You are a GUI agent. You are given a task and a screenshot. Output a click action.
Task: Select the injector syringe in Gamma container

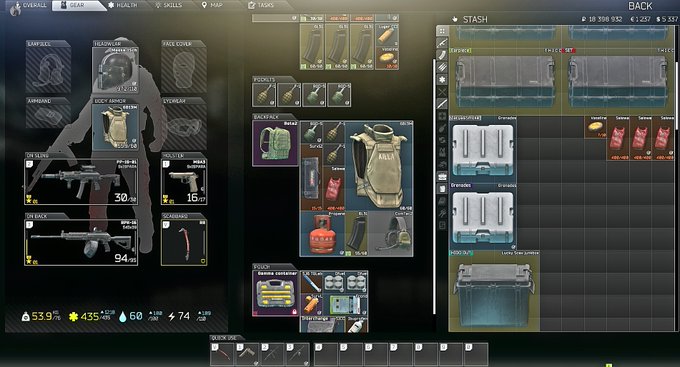click(x=311, y=282)
